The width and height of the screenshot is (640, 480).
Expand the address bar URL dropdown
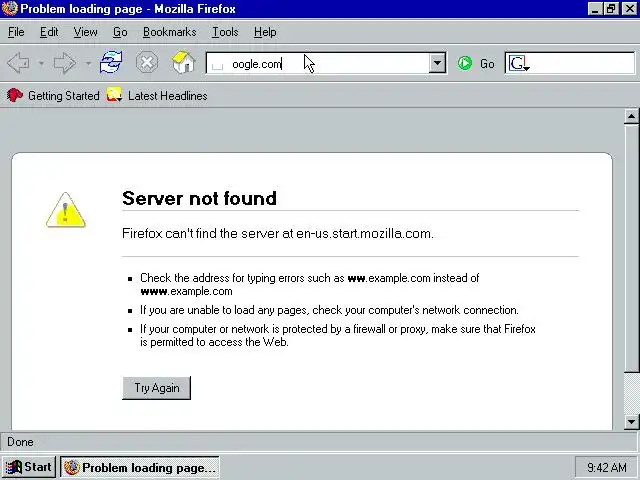(437, 63)
